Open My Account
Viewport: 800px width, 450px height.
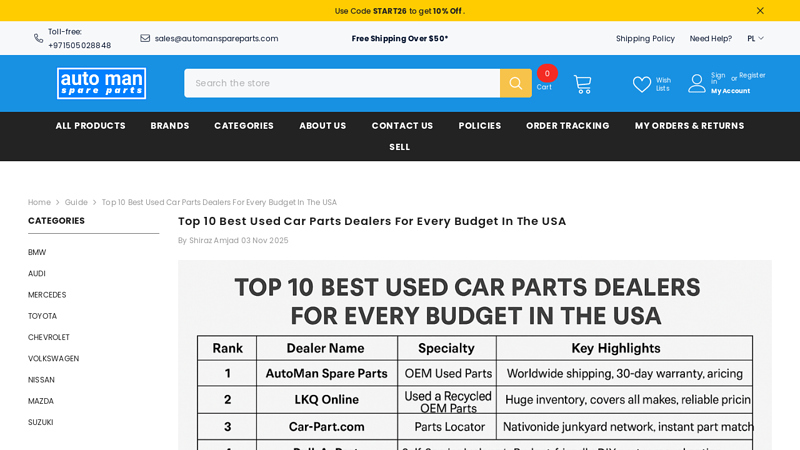click(730, 91)
